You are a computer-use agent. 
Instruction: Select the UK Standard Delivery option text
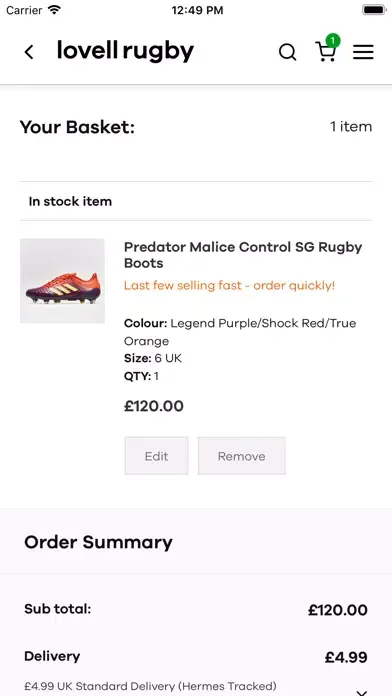coord(150,686)
